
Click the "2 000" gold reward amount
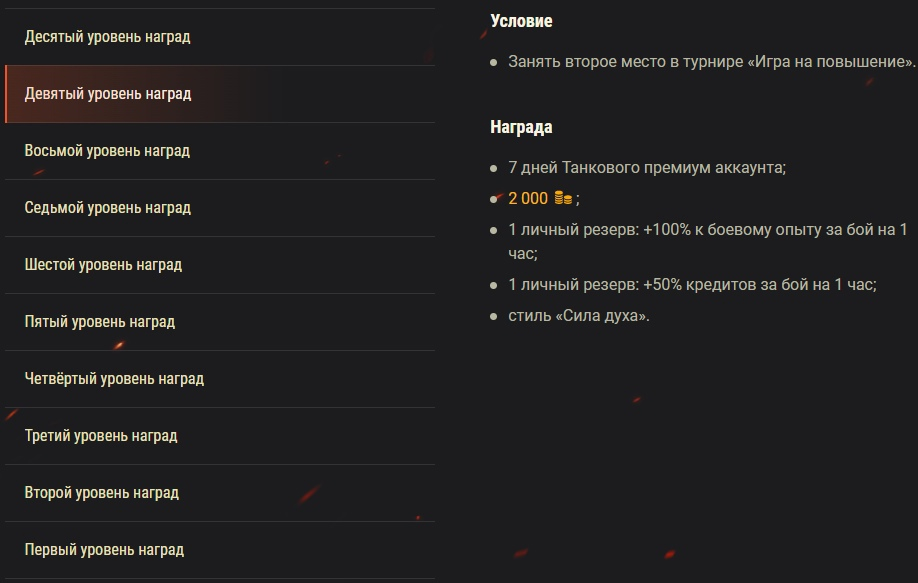pos(526,197)
